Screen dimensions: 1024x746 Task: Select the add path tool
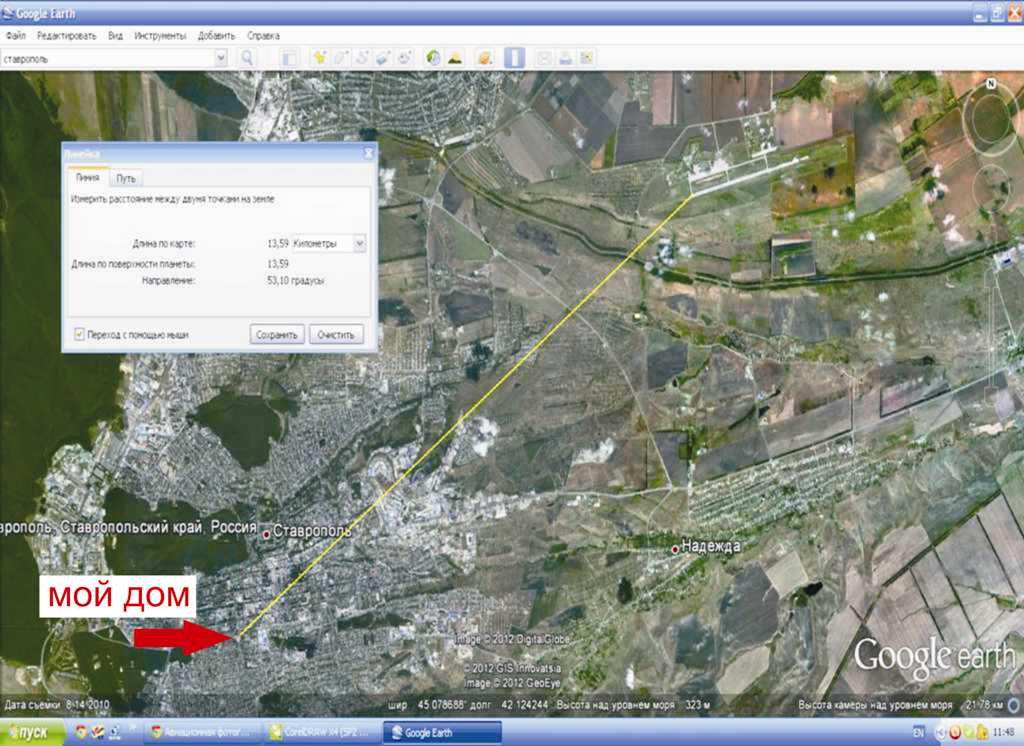click(x=362, y=58)
